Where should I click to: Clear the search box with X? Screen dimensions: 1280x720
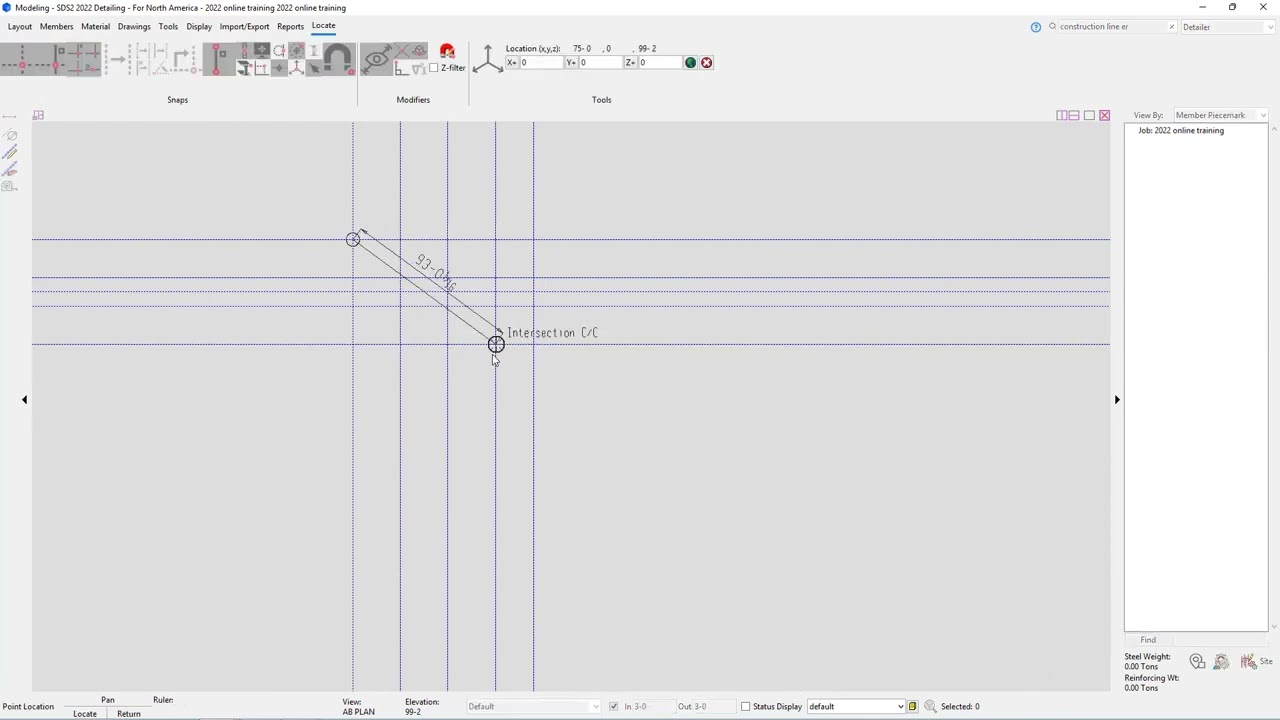[x=1171, y=27]
